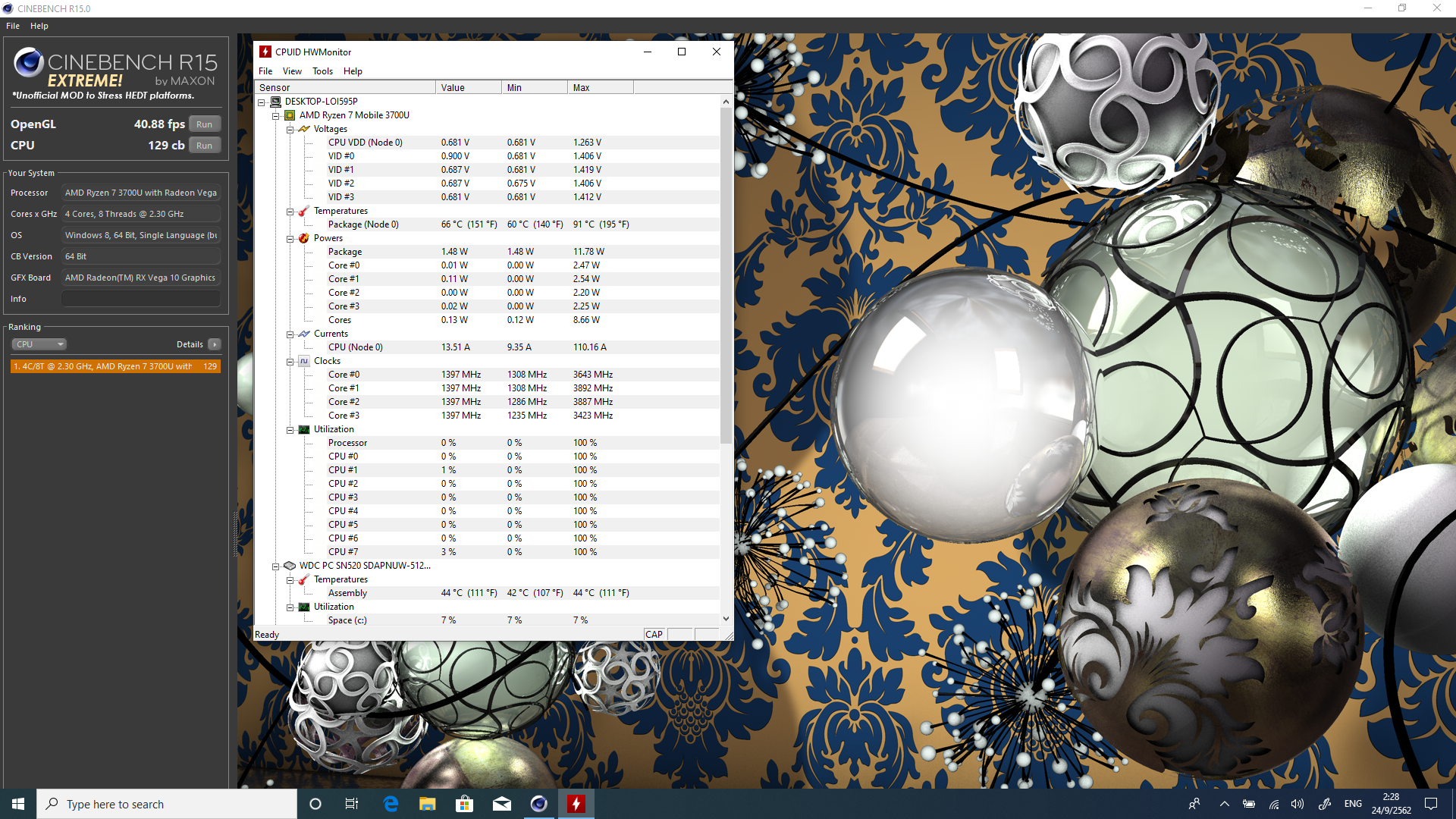Click the ENG language indicator
The image size is (1456, 819).
pos(1353,804)
